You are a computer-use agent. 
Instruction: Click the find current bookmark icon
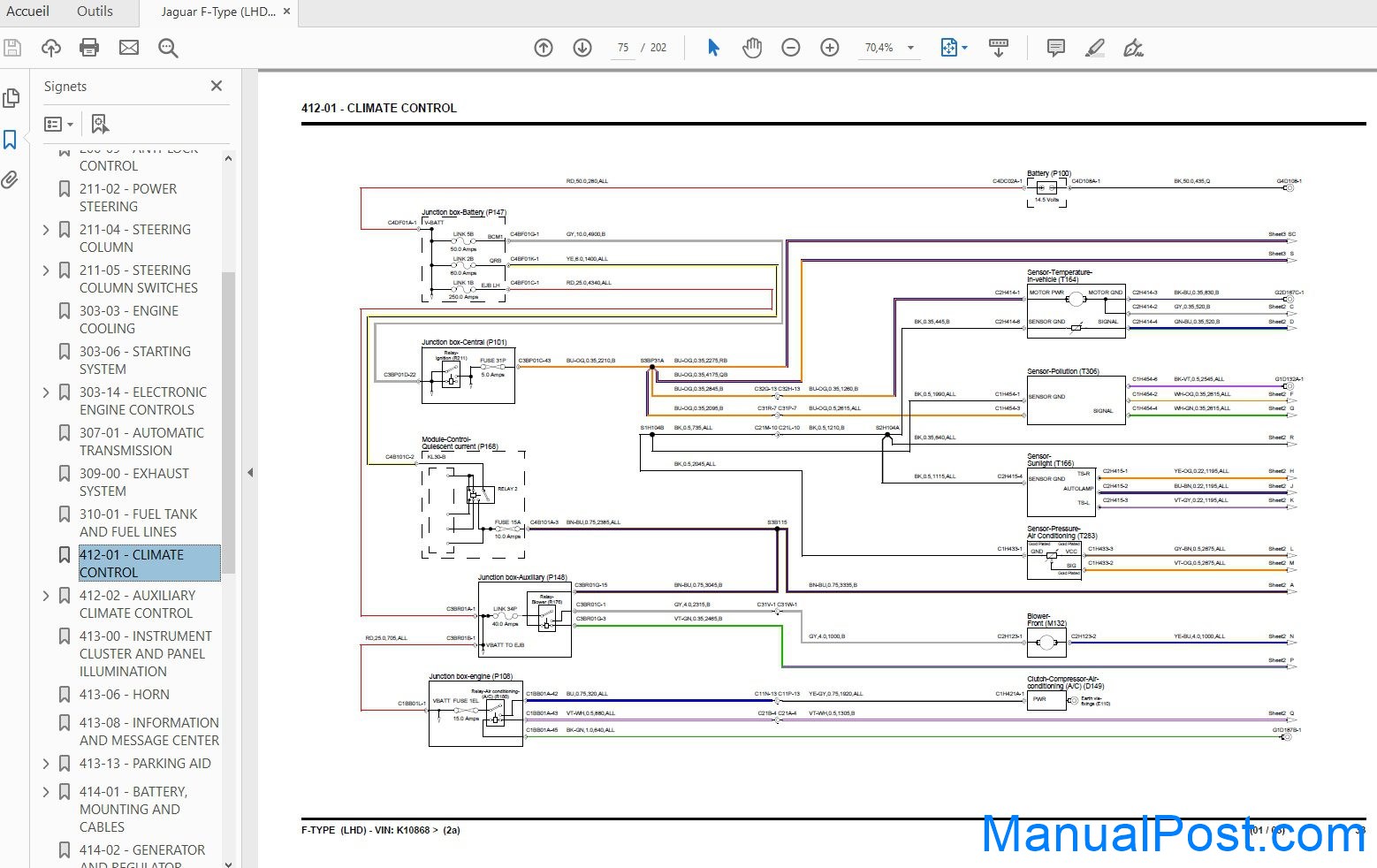point(100,124)
